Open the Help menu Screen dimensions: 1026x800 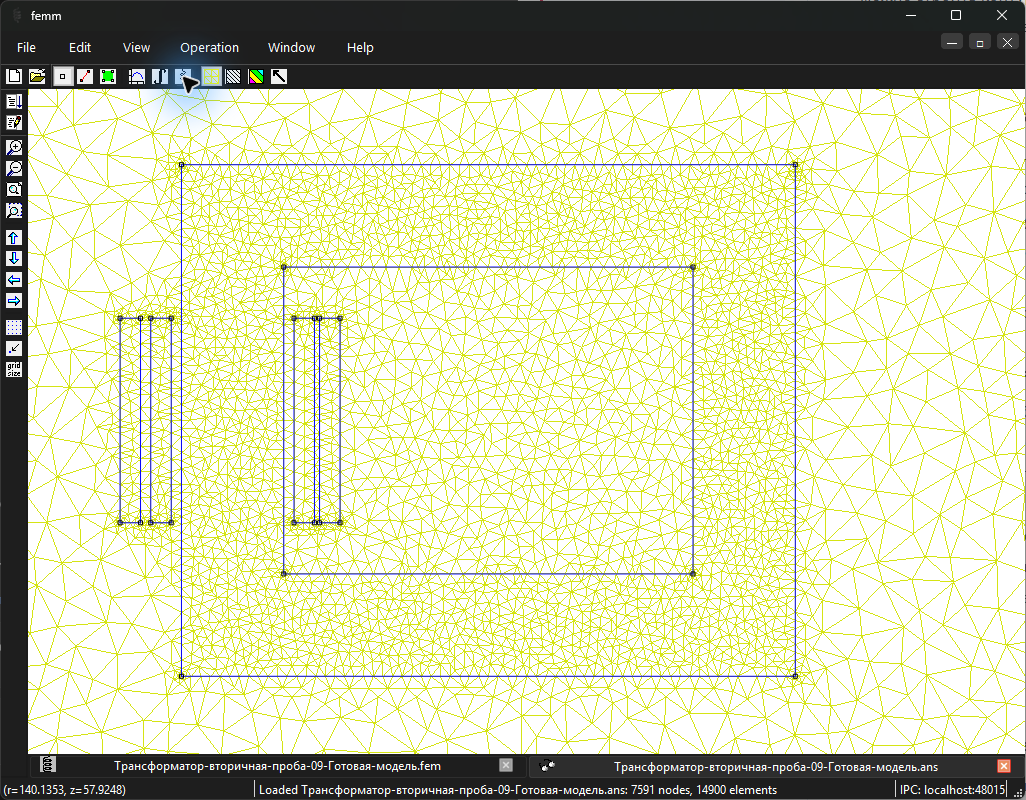click(360, 47)
